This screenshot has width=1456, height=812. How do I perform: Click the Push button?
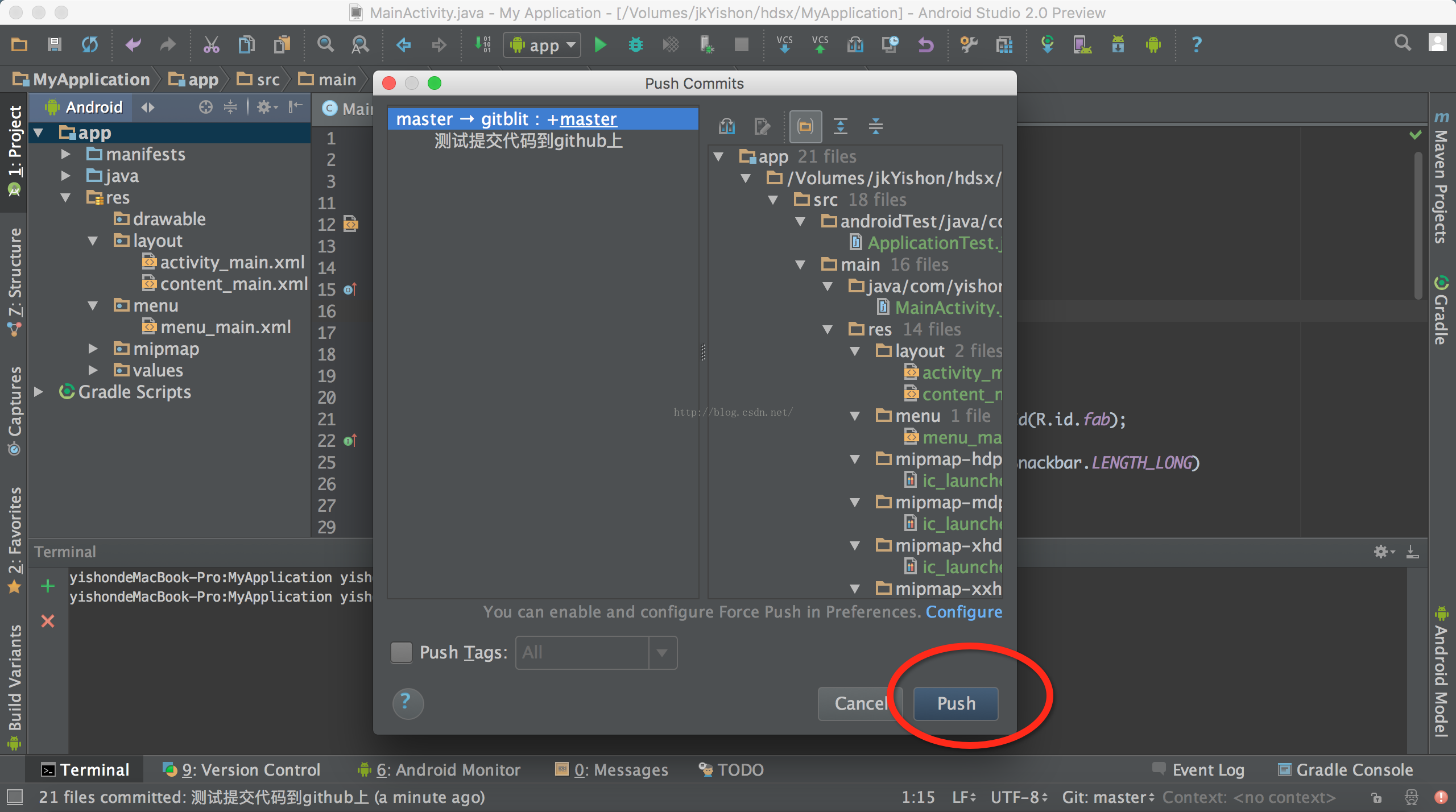click(x=955, y=703)
